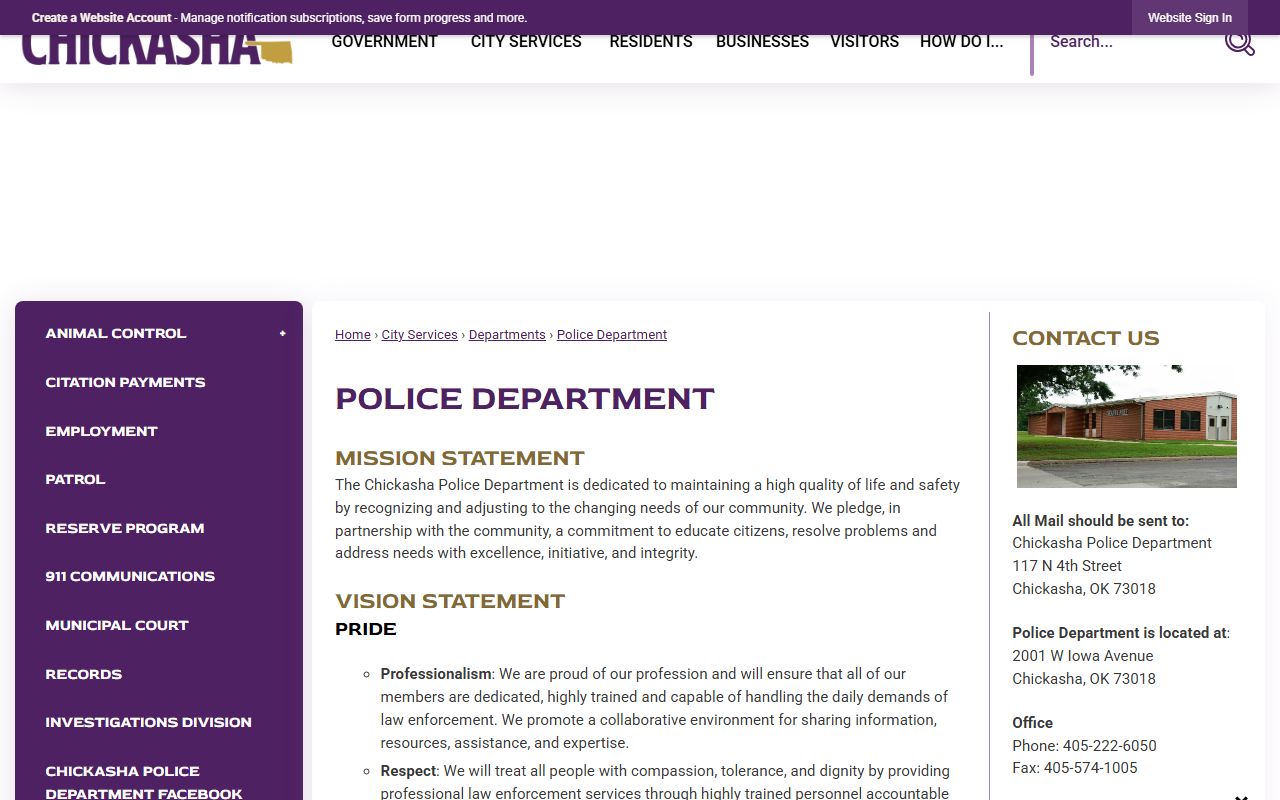
Task: Go to Departments breadcrumb link
Action: pos(507,335)
